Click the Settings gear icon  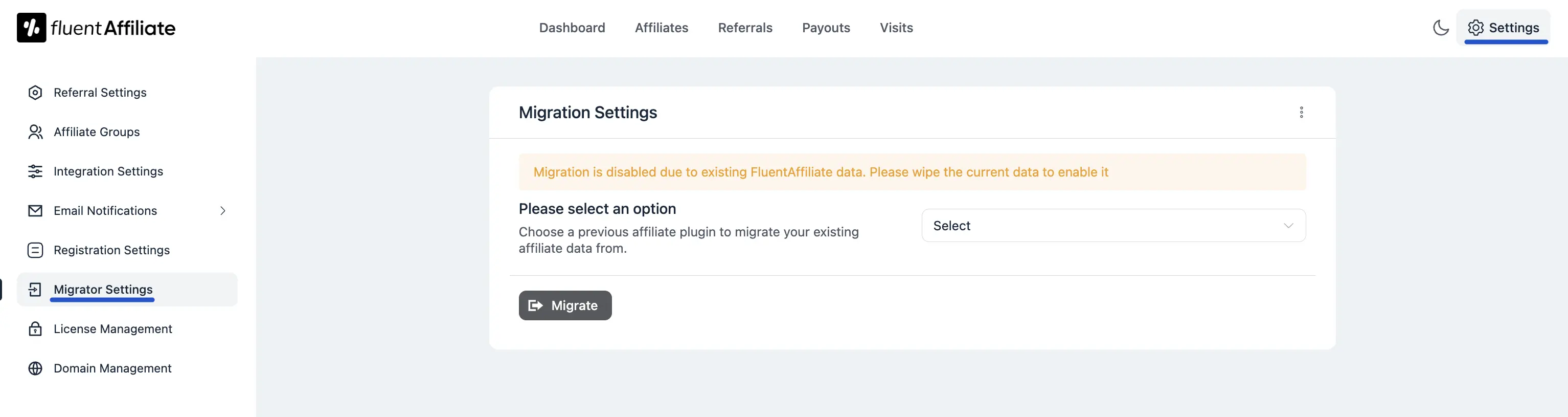[1475, 28]
